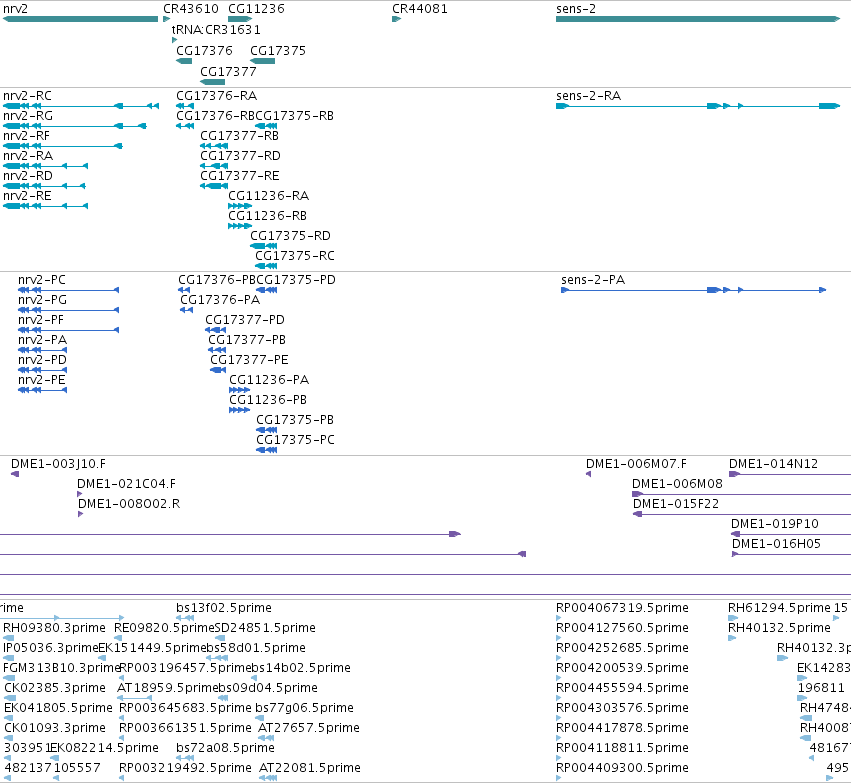Click EST AT27657.5prime
Viewport: 851px width, 783px height.
(x=309, y=728)
